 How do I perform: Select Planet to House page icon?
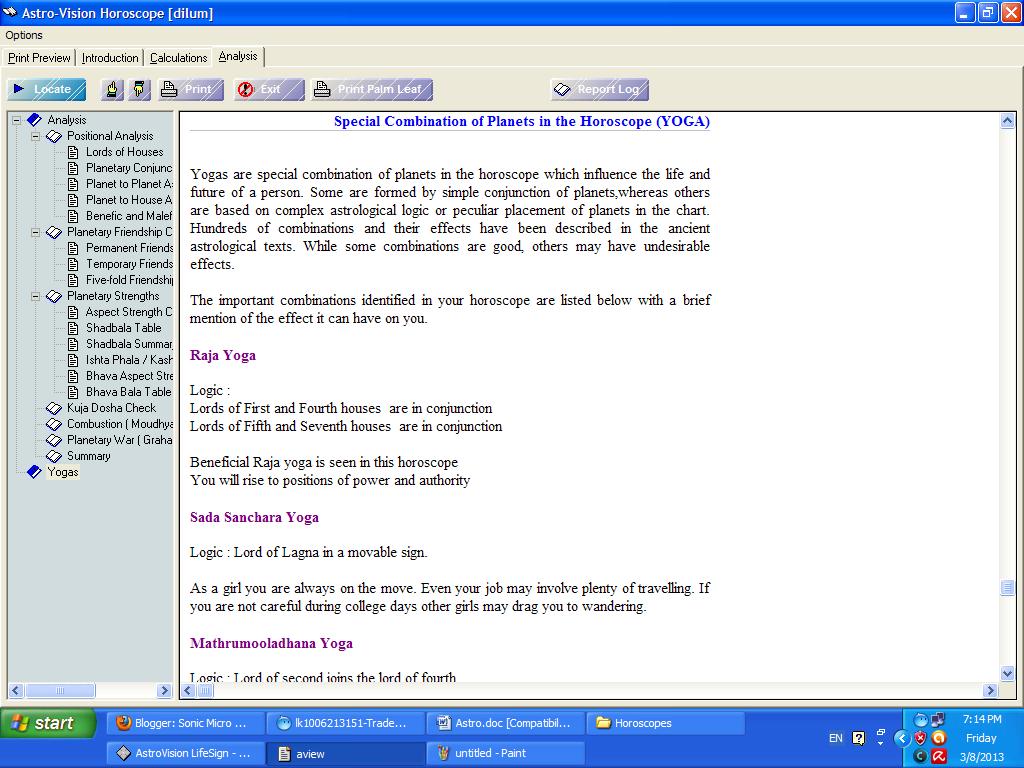[73, 200]
